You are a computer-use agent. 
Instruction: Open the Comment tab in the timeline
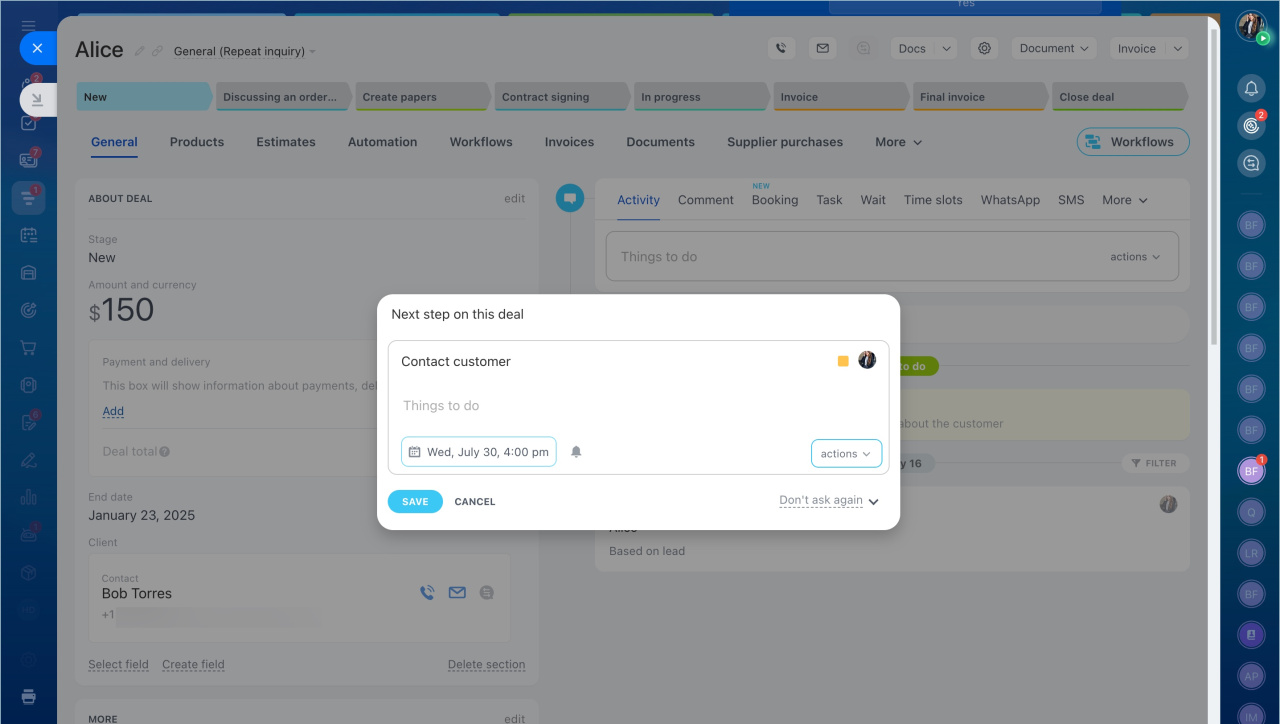(x=705, y=200)
